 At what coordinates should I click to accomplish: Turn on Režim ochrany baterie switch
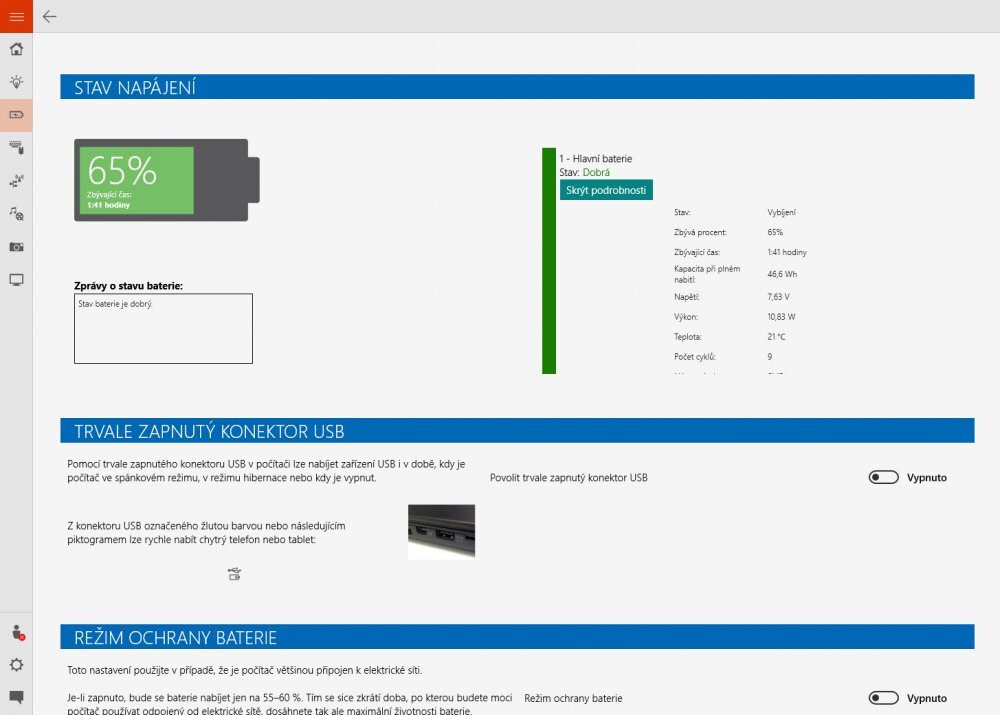tap(883, 698)
